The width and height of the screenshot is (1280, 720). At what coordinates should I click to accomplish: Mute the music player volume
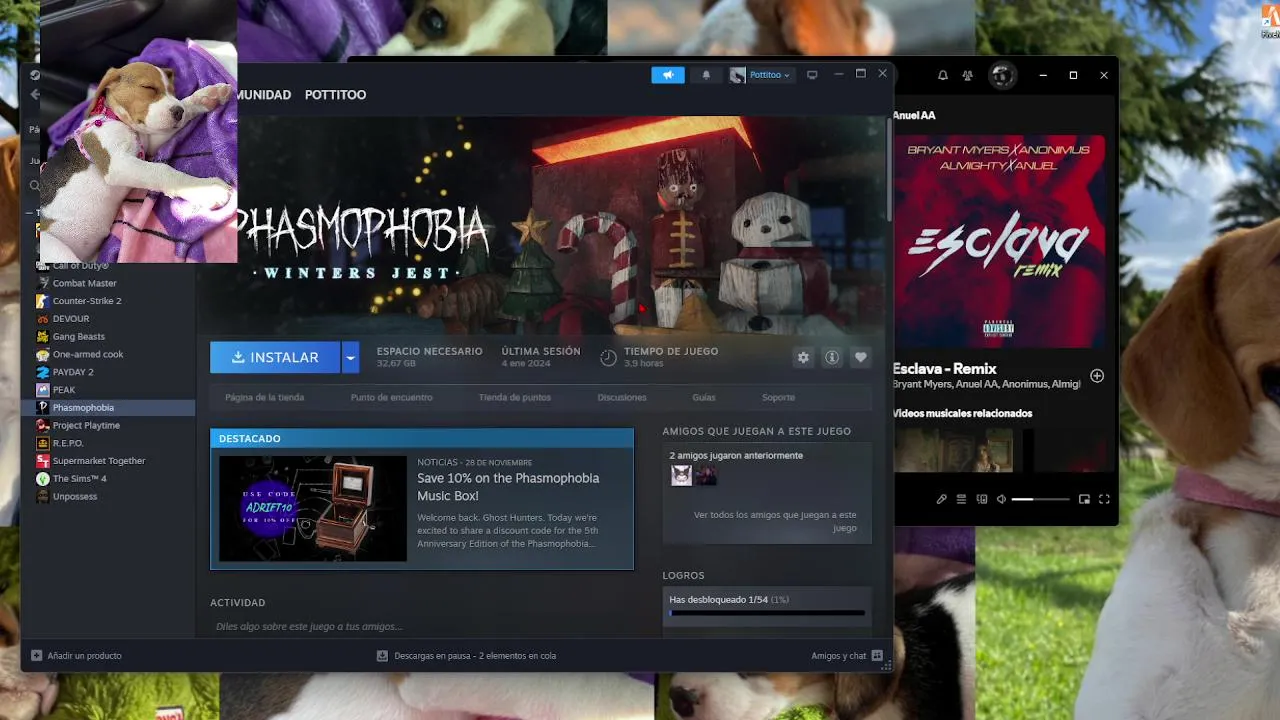coord(1001,499)
